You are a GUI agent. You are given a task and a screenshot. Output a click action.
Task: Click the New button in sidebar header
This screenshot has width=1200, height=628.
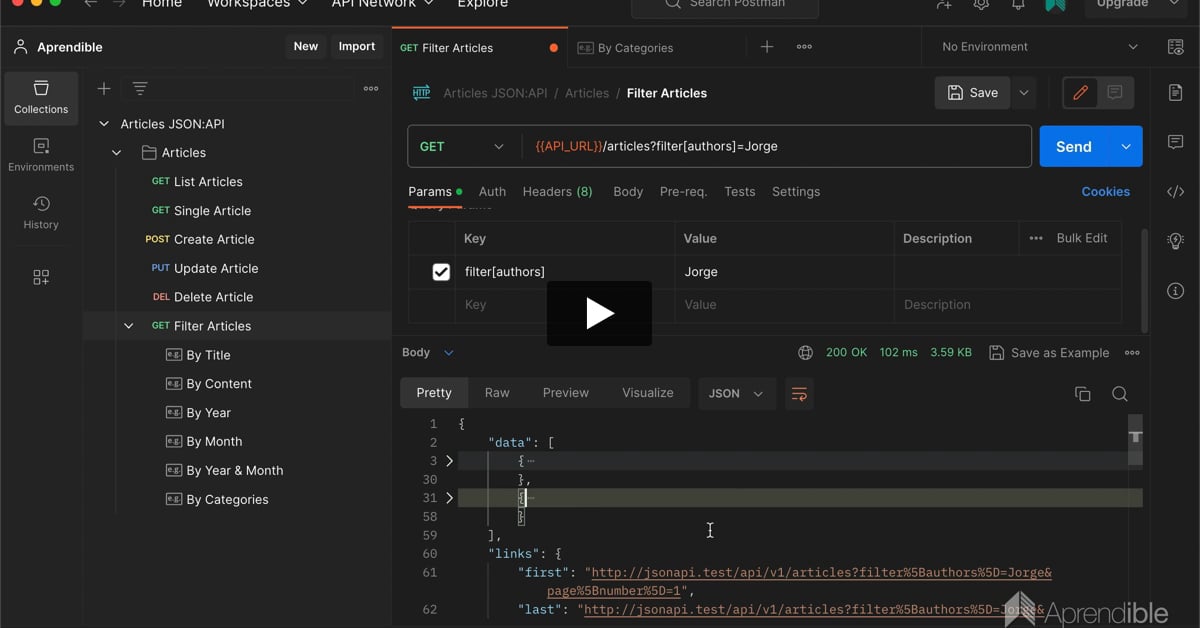(x=306, y=47)
